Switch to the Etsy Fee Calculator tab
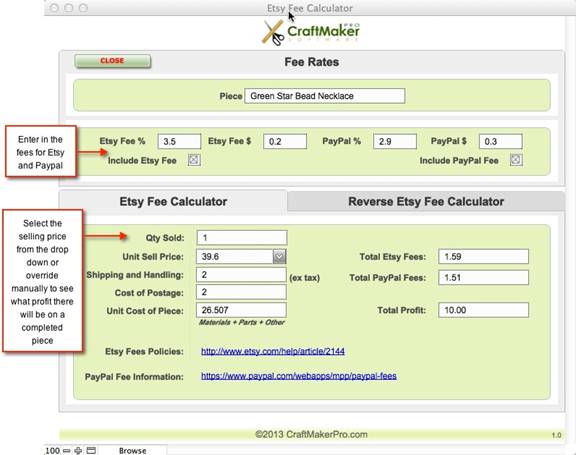The width and height of the screenshot is (576, 455). (173, 202)
